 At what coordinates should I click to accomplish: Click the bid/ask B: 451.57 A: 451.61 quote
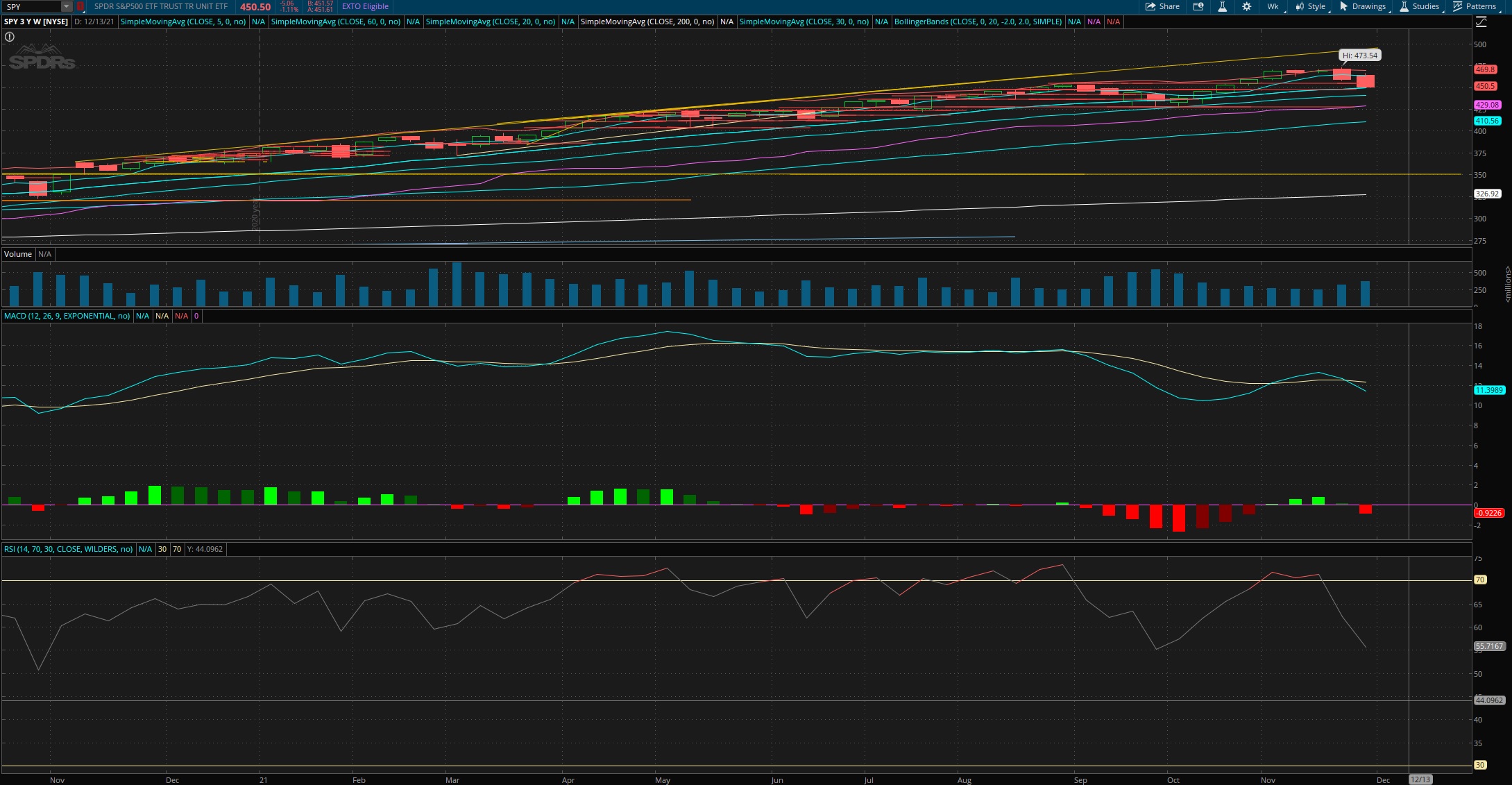320,6
